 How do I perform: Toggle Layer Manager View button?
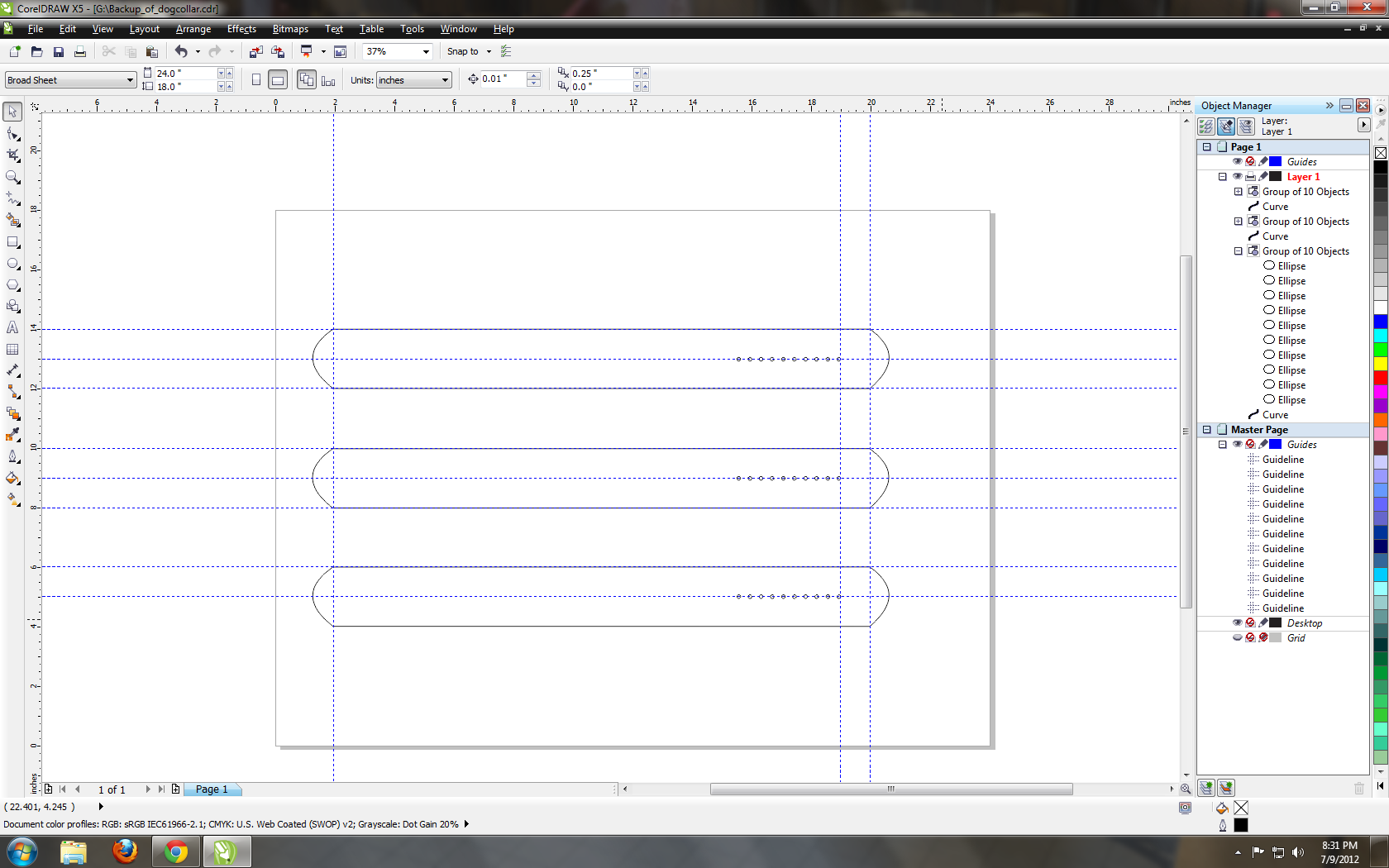[x=1246, y=126]
